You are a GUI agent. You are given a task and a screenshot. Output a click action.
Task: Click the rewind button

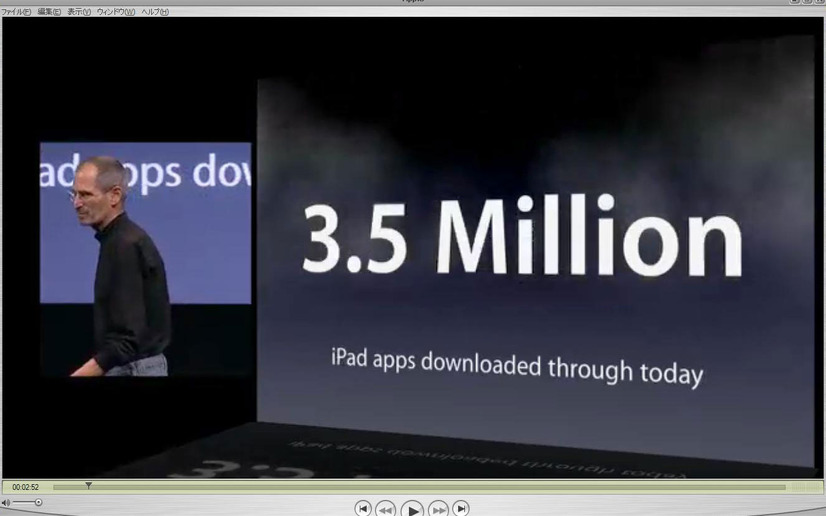[x=385, y=509]
